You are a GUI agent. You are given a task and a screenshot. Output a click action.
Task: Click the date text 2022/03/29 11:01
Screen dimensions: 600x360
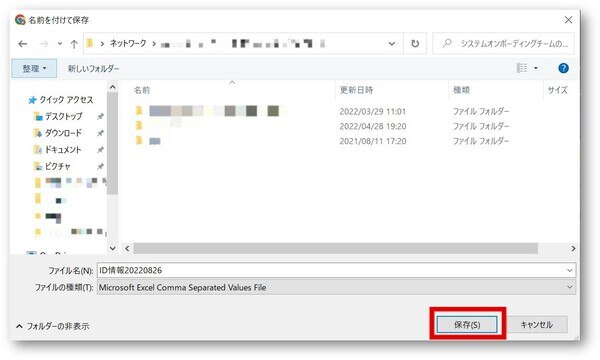pyautogui.click(x=373, y=112)
